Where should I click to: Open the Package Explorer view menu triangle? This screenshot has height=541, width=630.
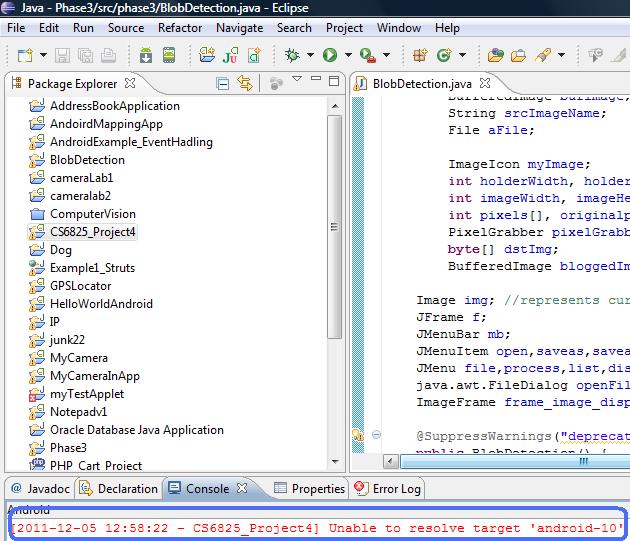[297, 79]
